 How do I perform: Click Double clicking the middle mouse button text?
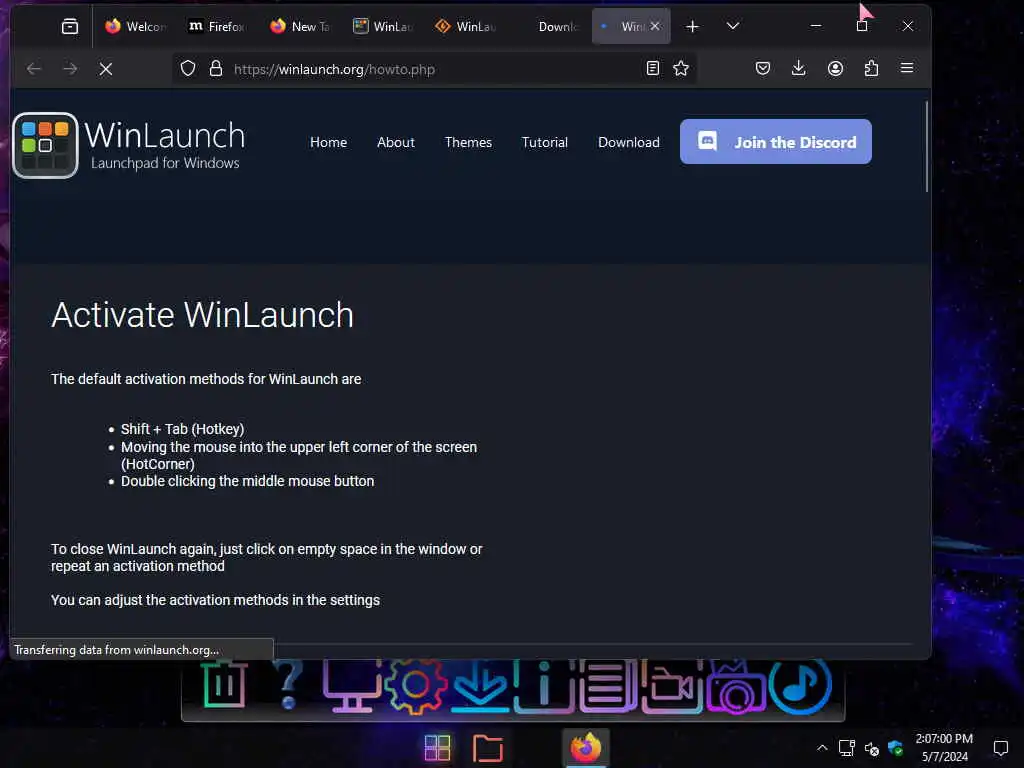coord(248,481)
